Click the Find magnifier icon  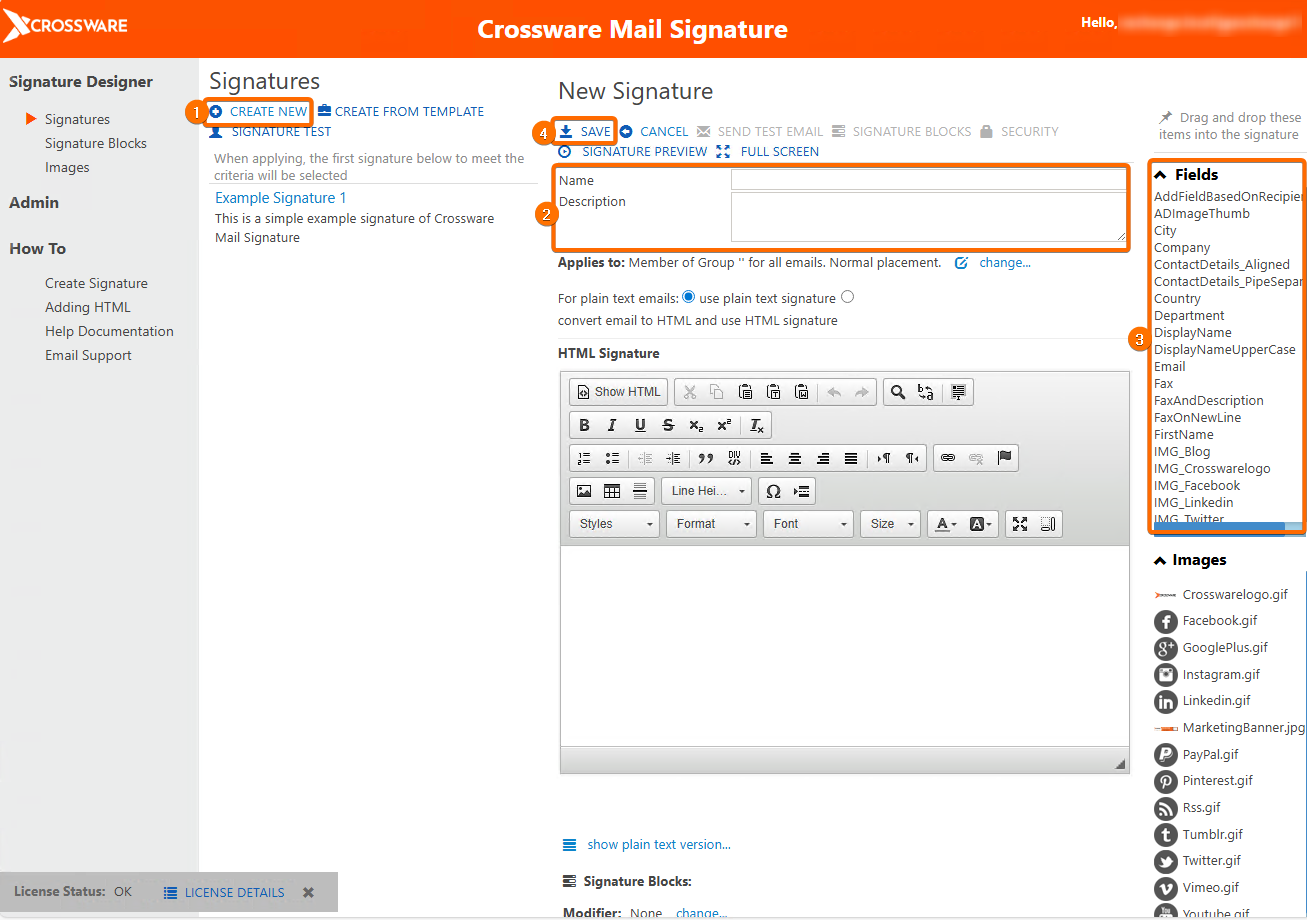(x=897, y=392)
